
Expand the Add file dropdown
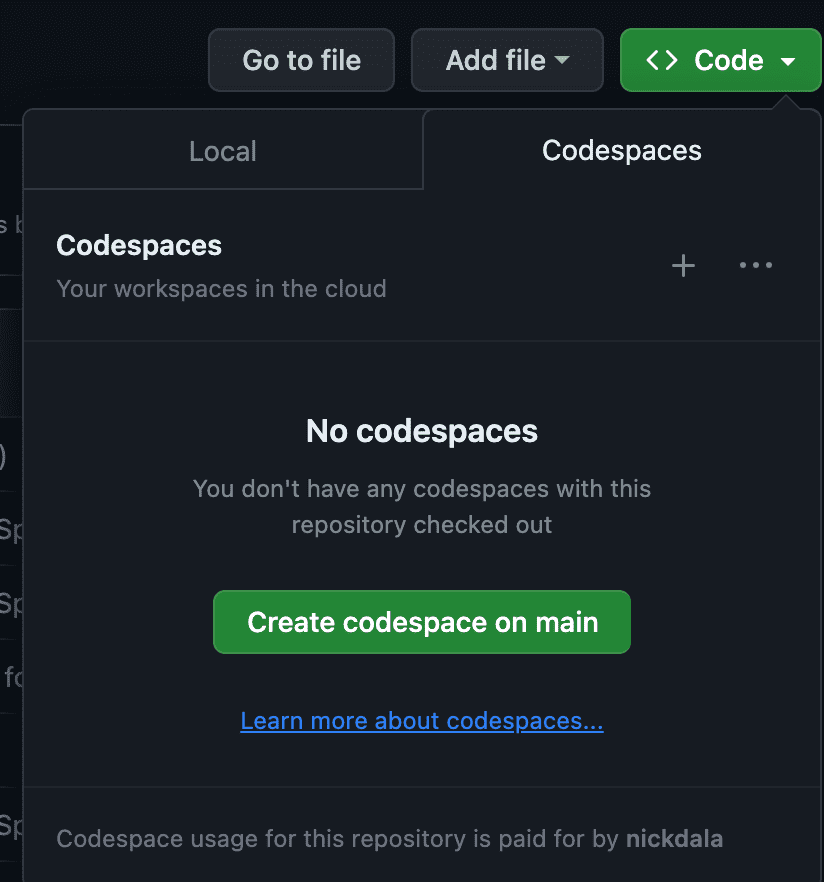pos(507,60)
